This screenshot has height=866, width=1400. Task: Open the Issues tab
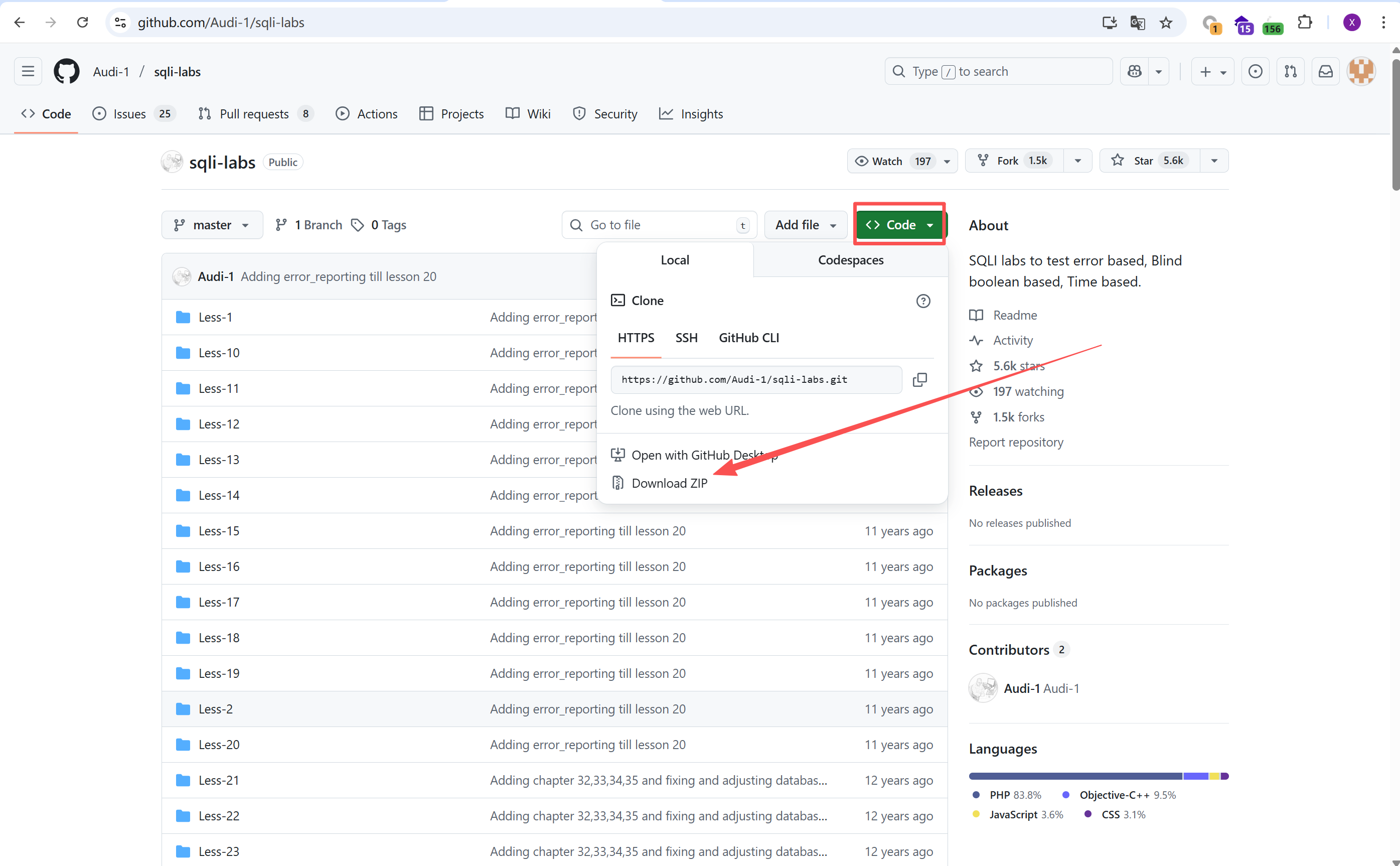133,114
